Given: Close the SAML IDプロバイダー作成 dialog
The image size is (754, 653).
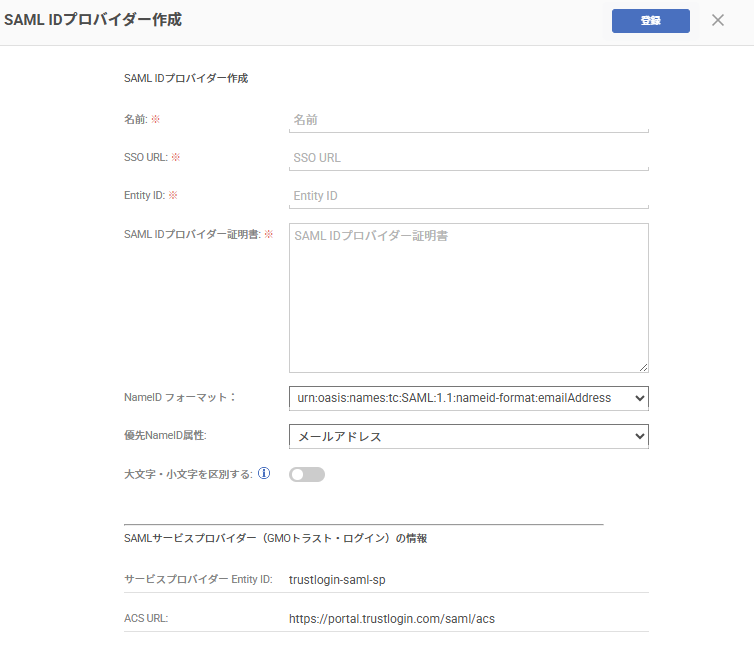Looking at the screenshot, I should [717, 20].
